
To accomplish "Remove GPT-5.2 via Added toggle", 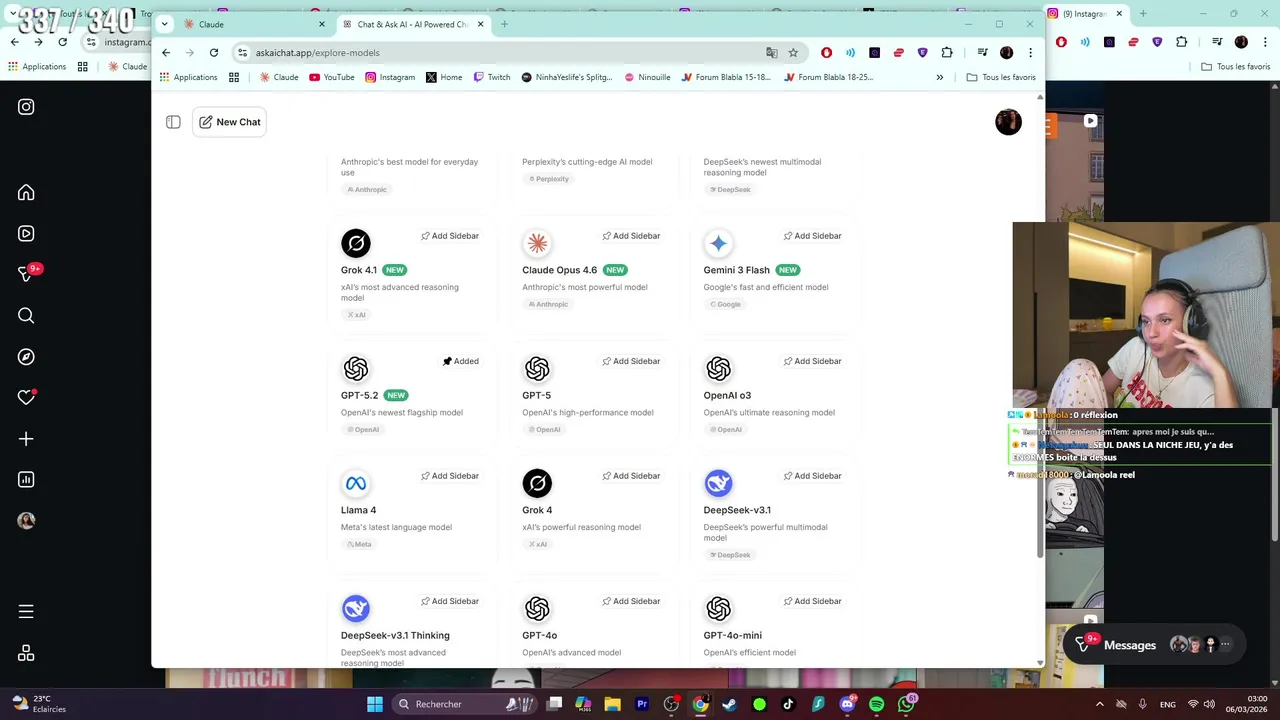I will click(461, 361).
